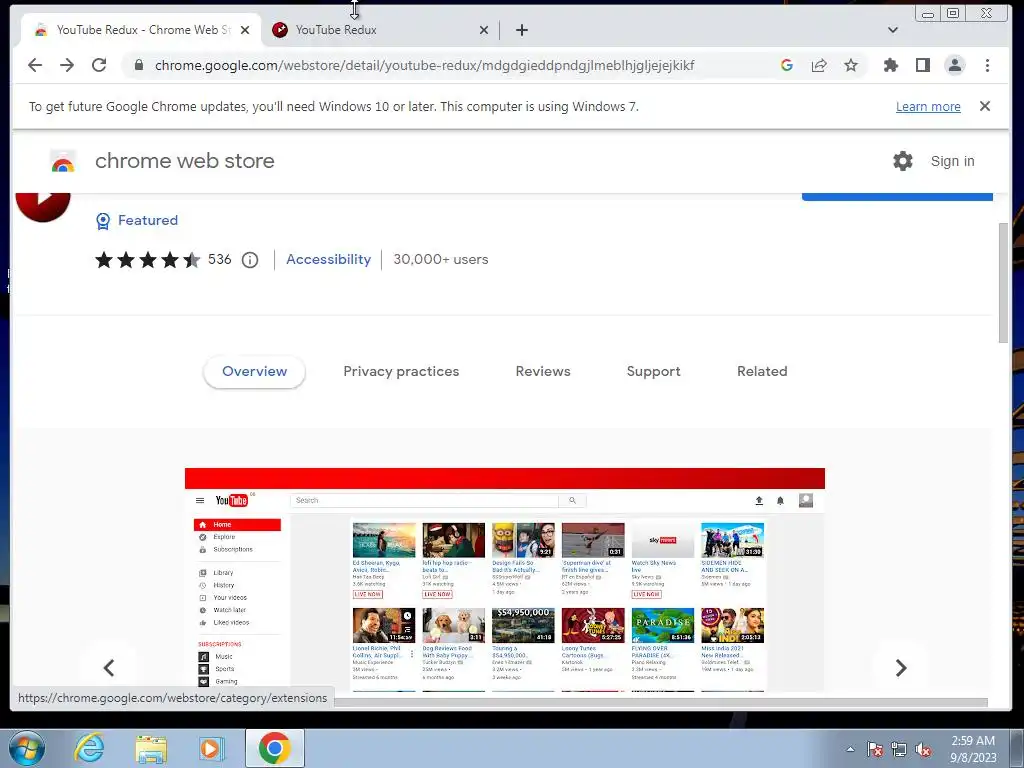The image size is (1024, 768).
Task: Open Windows Explorer from taskbar
Action: (x=151, y=749)
